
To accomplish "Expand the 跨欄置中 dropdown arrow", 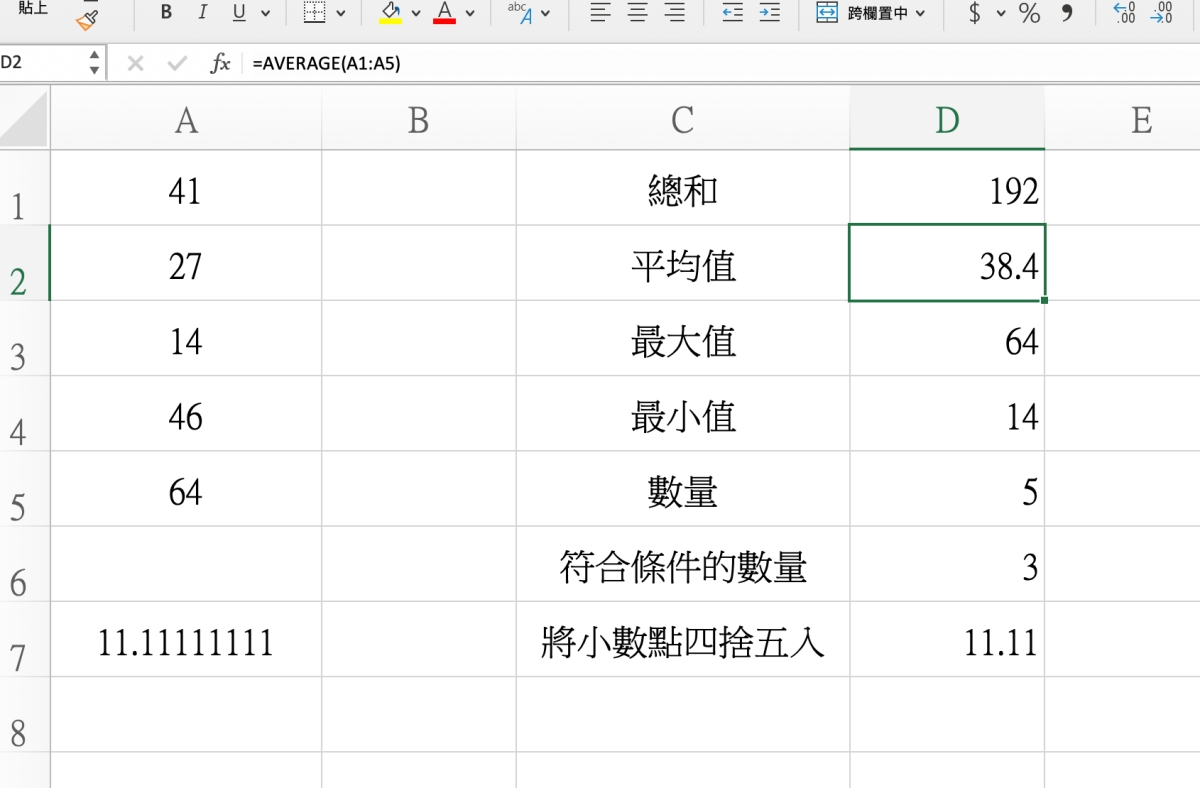I will [x=920, y=14].
